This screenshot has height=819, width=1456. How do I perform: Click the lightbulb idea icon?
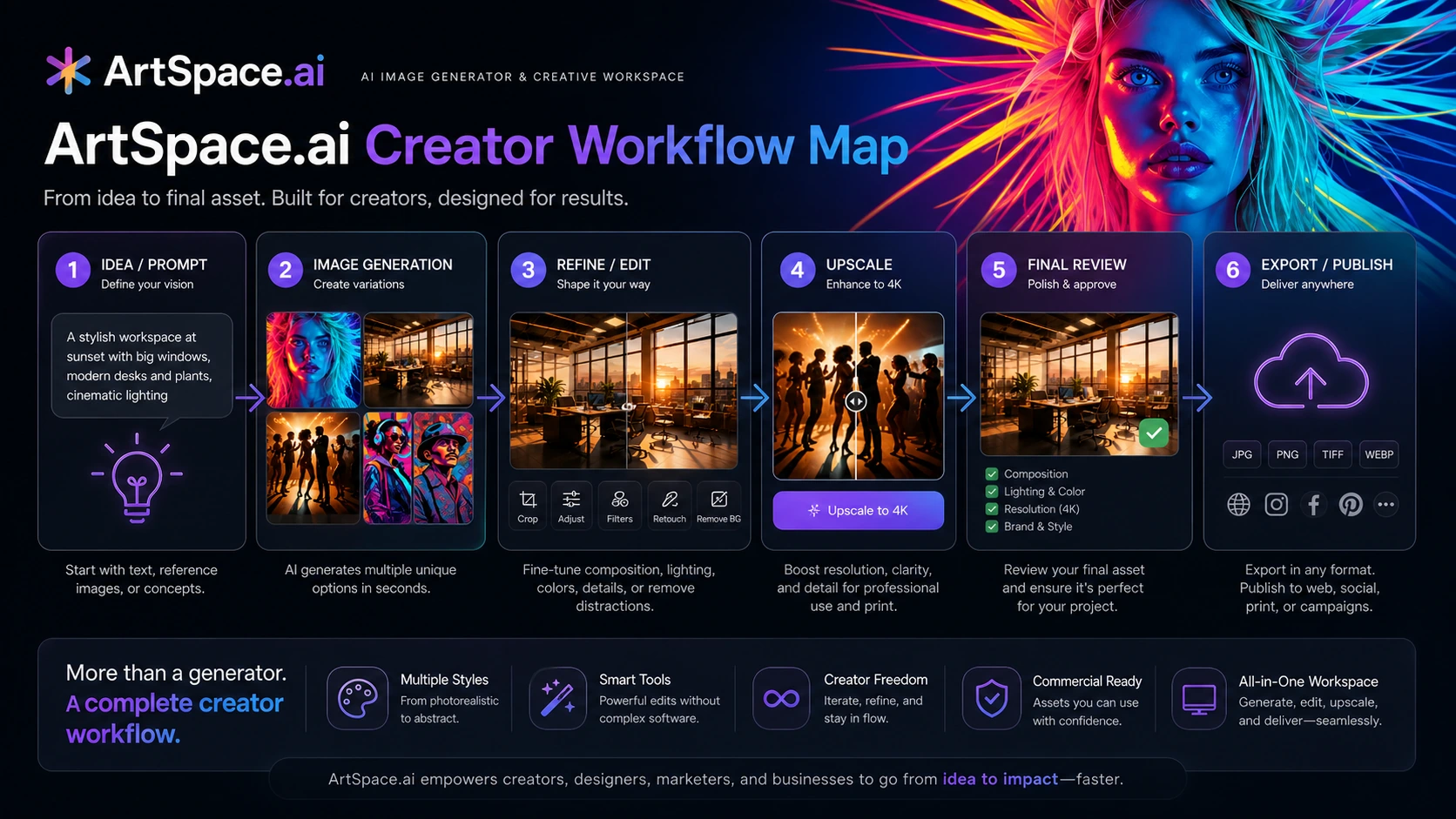pos(137,477)
